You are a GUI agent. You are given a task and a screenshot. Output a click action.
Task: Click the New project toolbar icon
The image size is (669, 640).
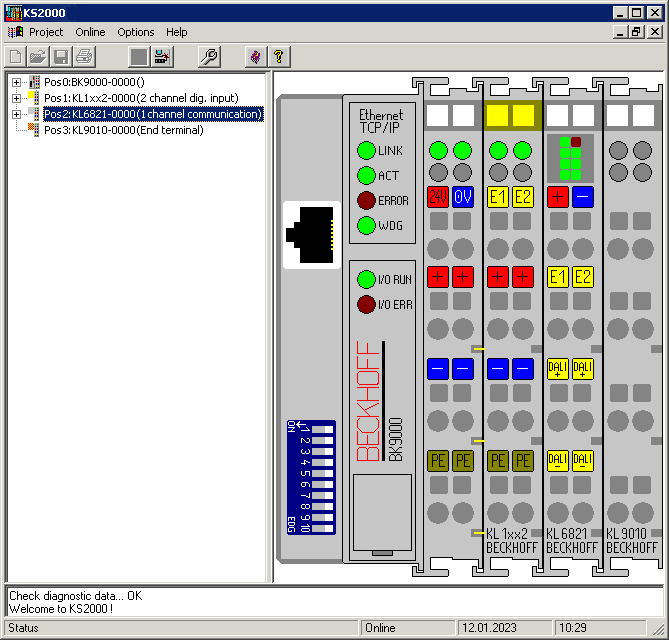click(16, 57)
